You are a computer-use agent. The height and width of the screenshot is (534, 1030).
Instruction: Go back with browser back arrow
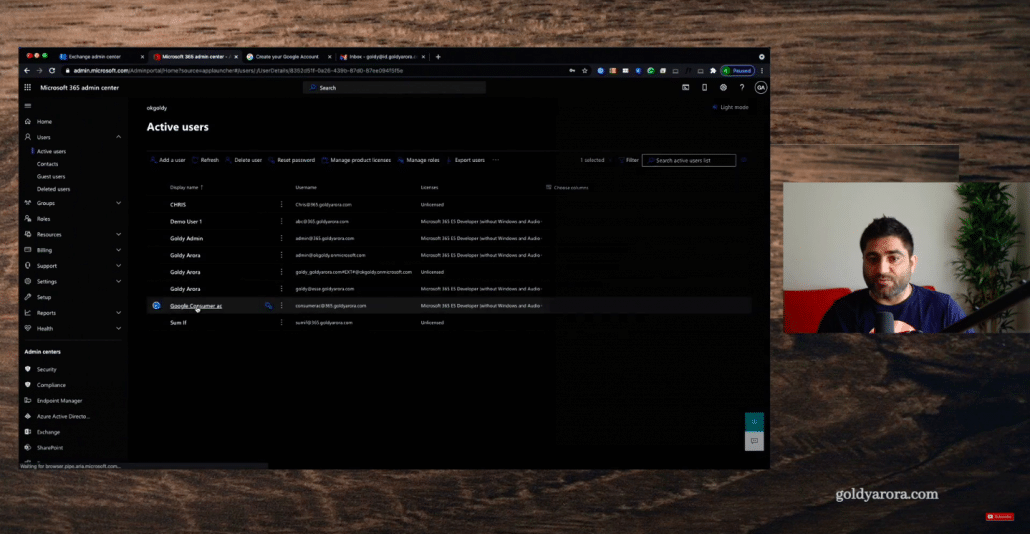pos(27,71)
